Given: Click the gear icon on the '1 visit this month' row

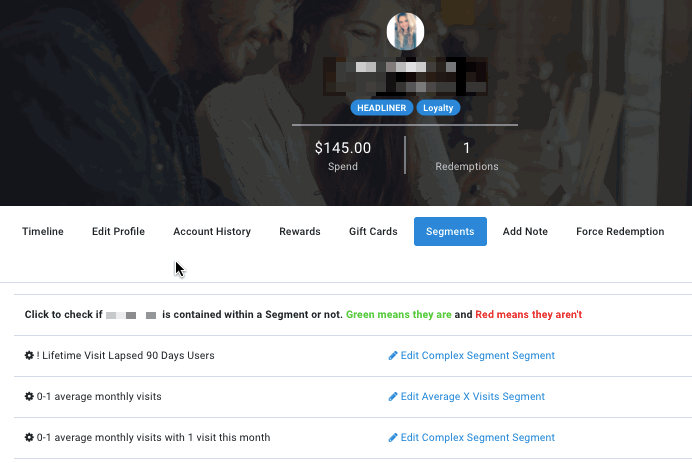Looking at the screenshot, I should point(29,437).
